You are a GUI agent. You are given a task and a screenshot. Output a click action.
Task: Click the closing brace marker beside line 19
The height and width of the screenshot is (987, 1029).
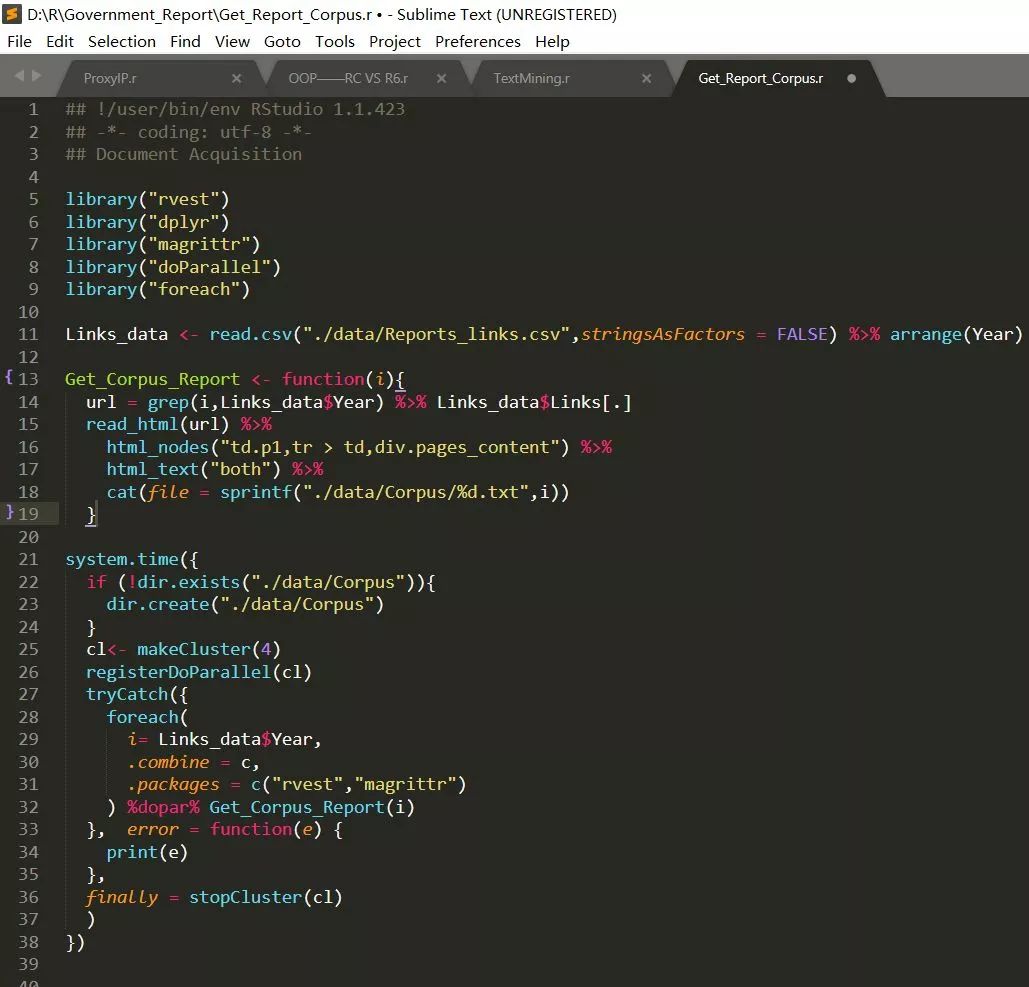[9, 512]
